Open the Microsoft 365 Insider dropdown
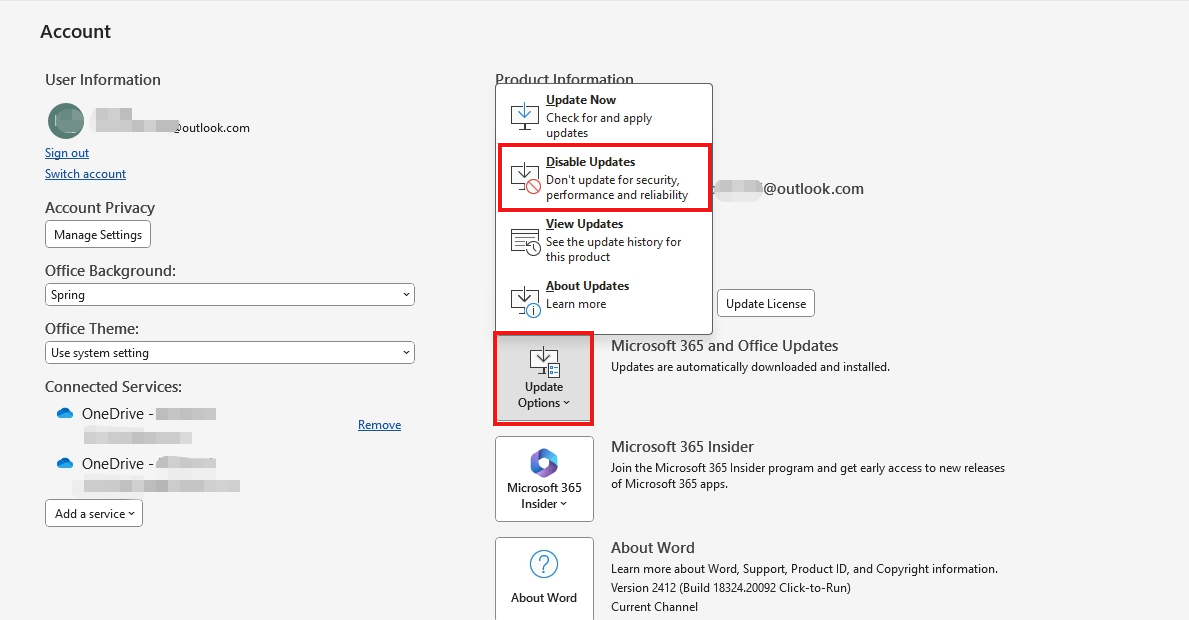This screenshot has height=620, width=1189. point(544,478)
